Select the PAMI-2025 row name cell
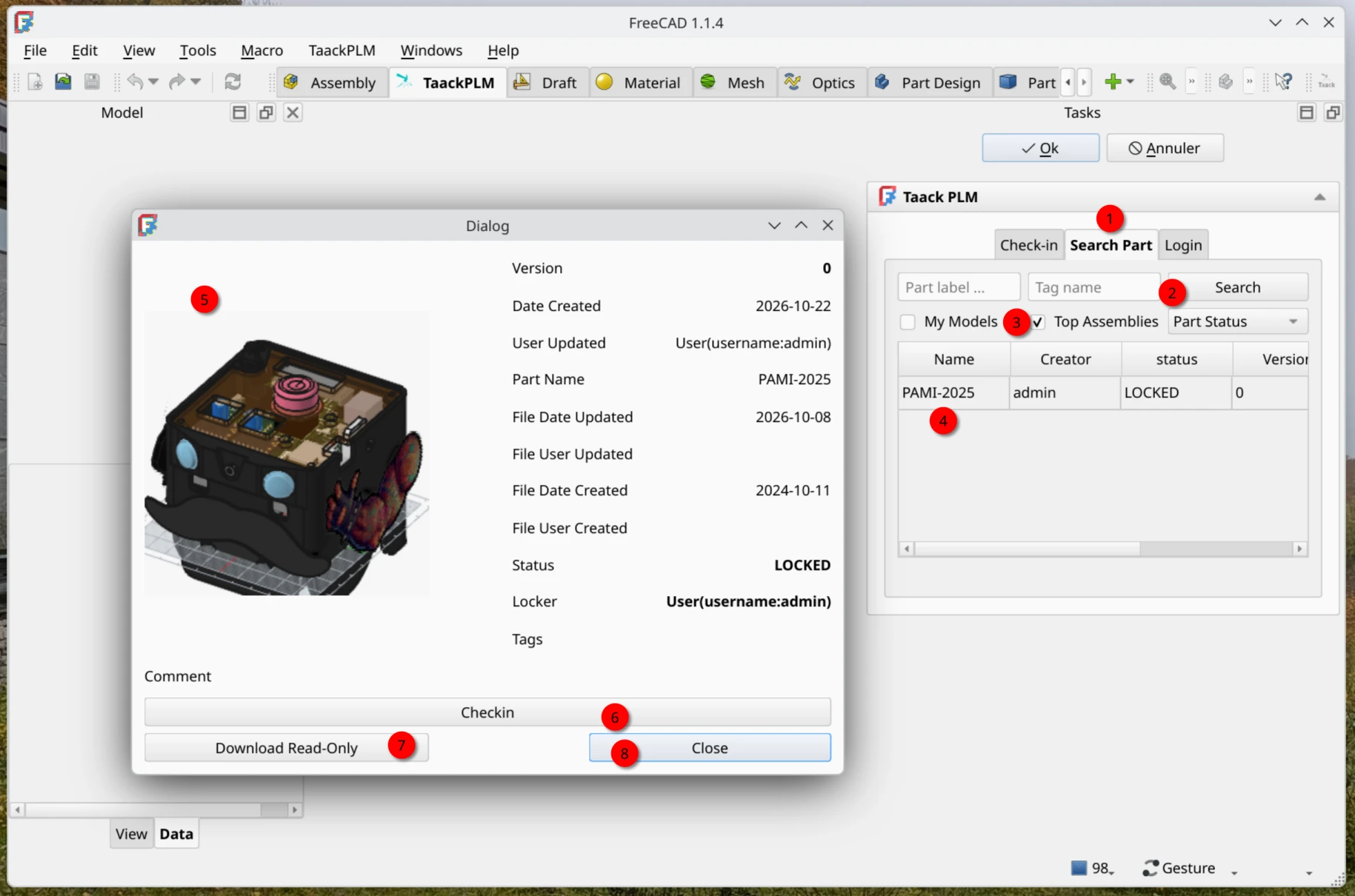 [953, 392]
